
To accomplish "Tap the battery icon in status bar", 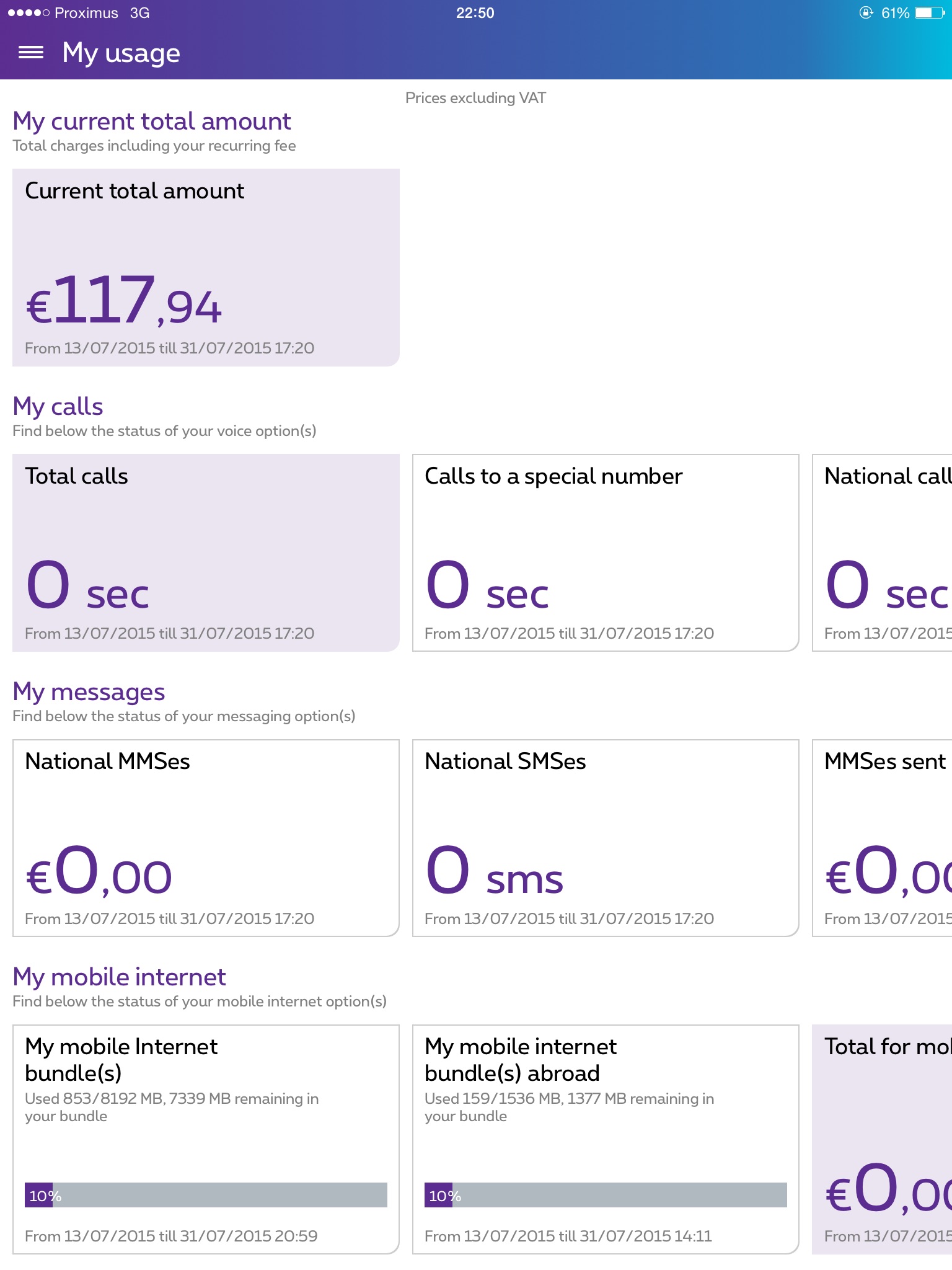I will [x=929, y=13].
